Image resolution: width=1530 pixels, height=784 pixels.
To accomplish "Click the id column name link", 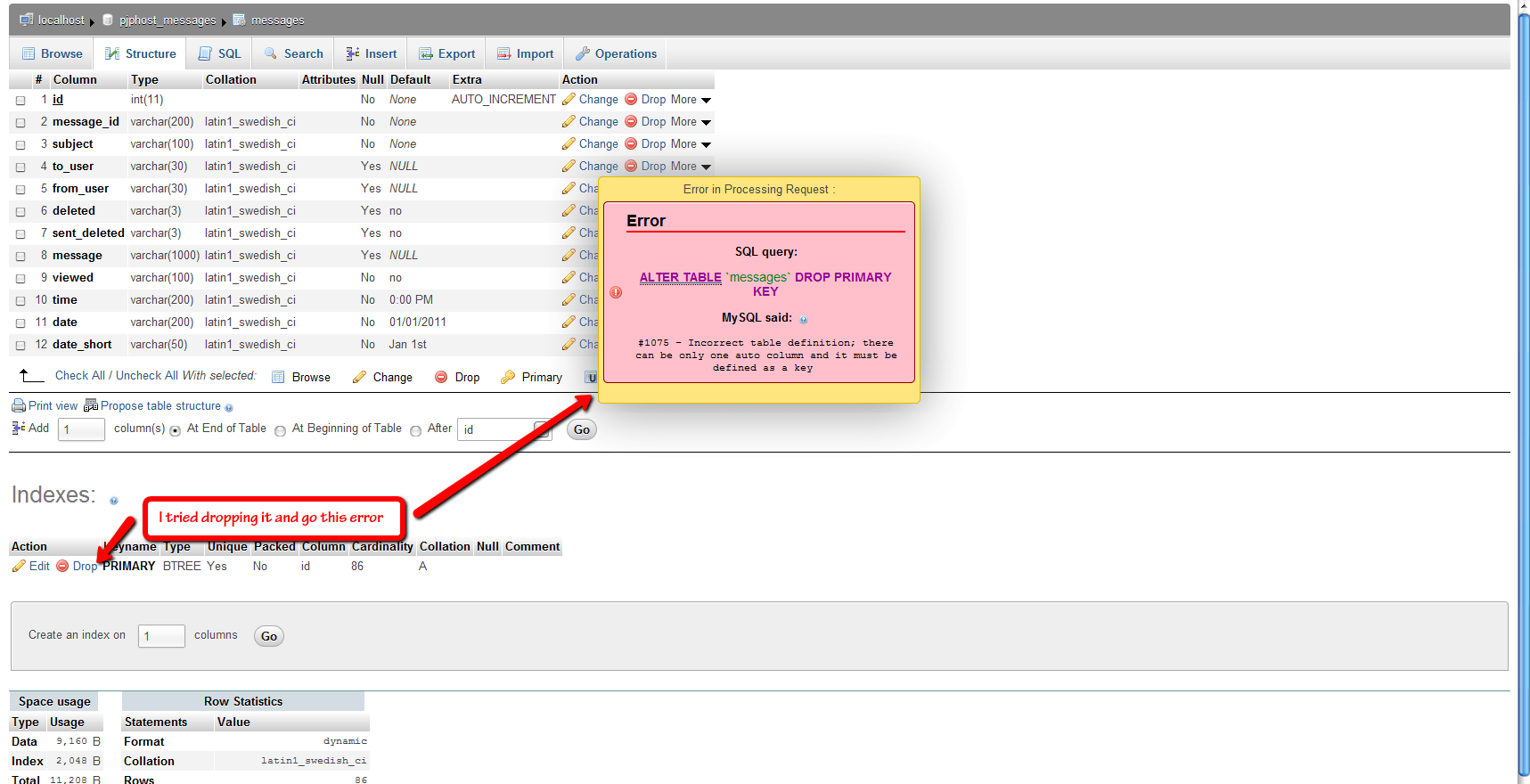I will (x=58, y=99).
